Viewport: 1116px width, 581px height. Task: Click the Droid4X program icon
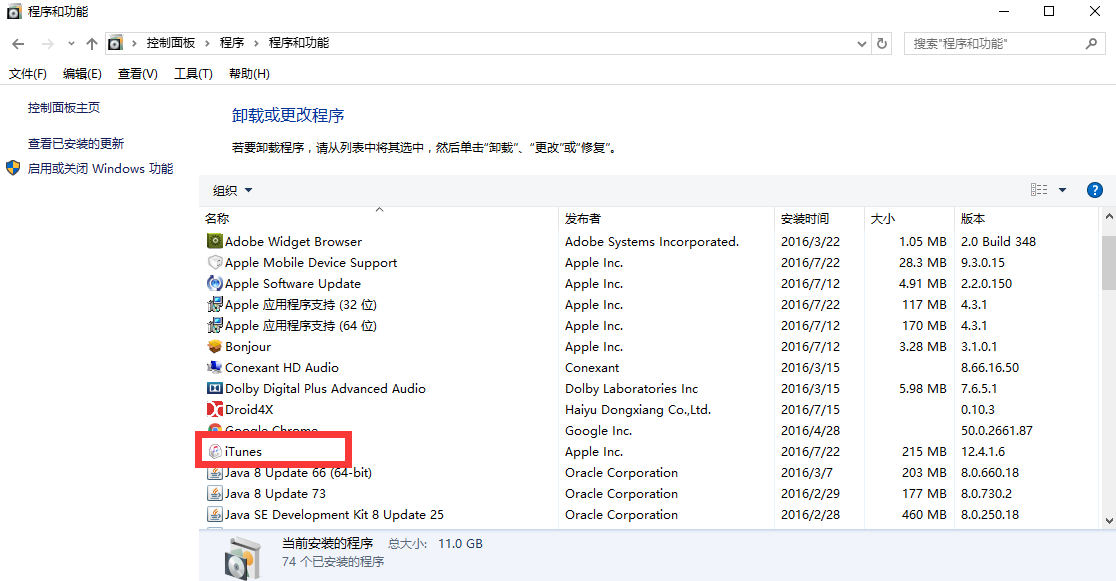[214, 409]
